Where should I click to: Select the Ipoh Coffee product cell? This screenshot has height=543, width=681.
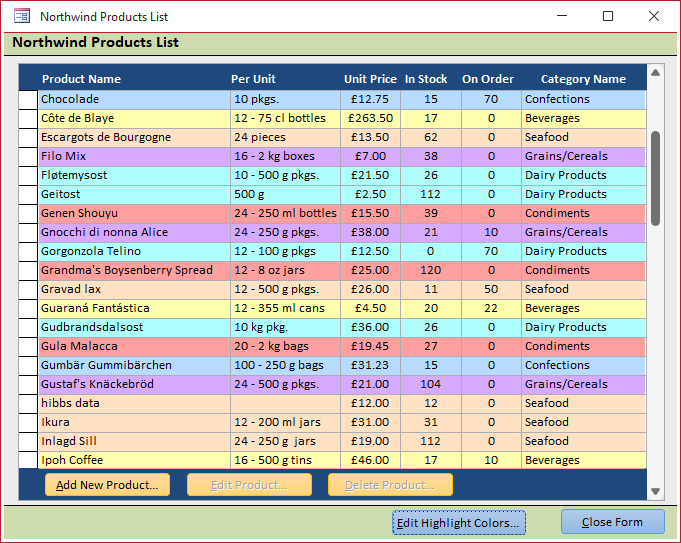pyautogui.click(x=134, y=460)
